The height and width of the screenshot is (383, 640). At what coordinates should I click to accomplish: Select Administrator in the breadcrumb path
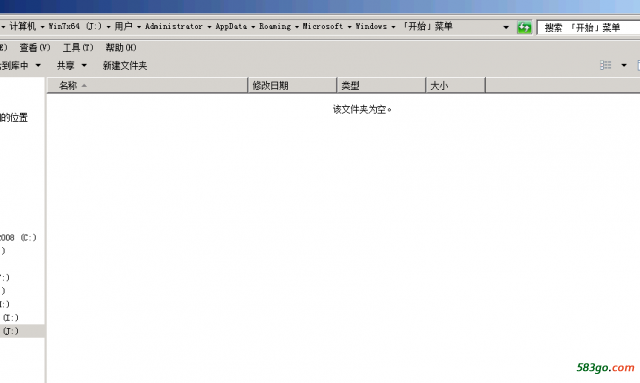click(x=174, y=27)
